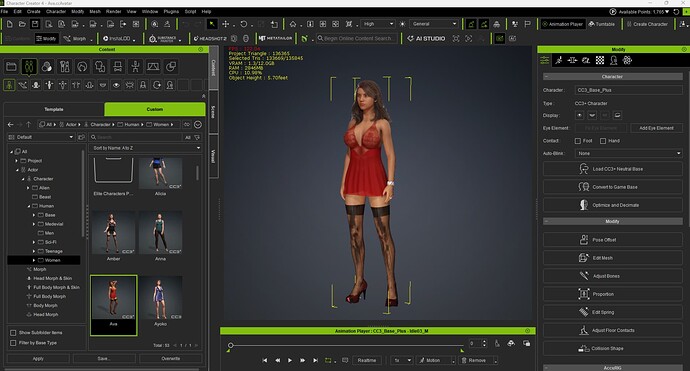Open Headshot 2 plugin

[x=210, y=39]
